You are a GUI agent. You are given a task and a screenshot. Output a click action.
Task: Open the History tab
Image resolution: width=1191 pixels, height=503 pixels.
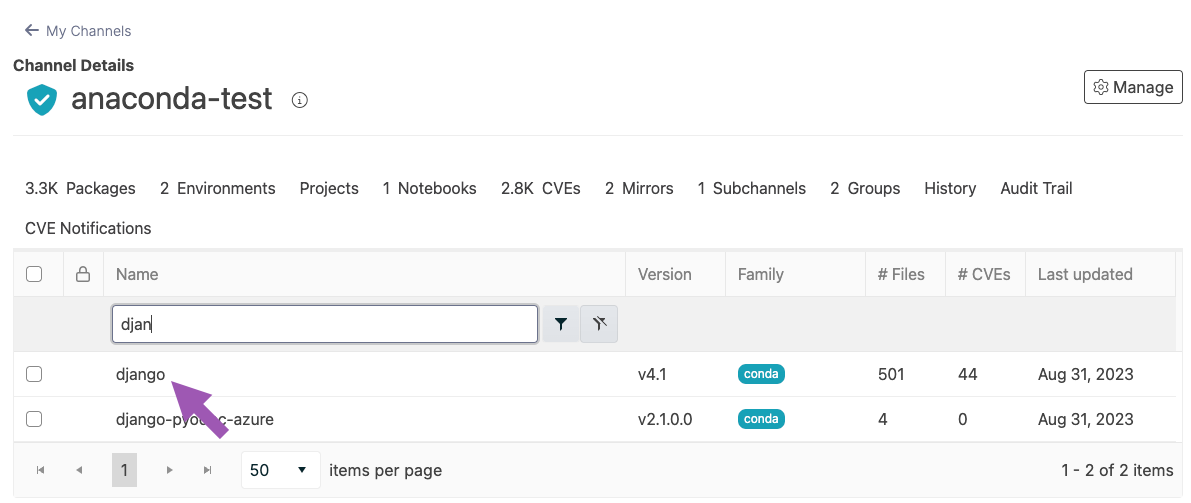(949, 188)
